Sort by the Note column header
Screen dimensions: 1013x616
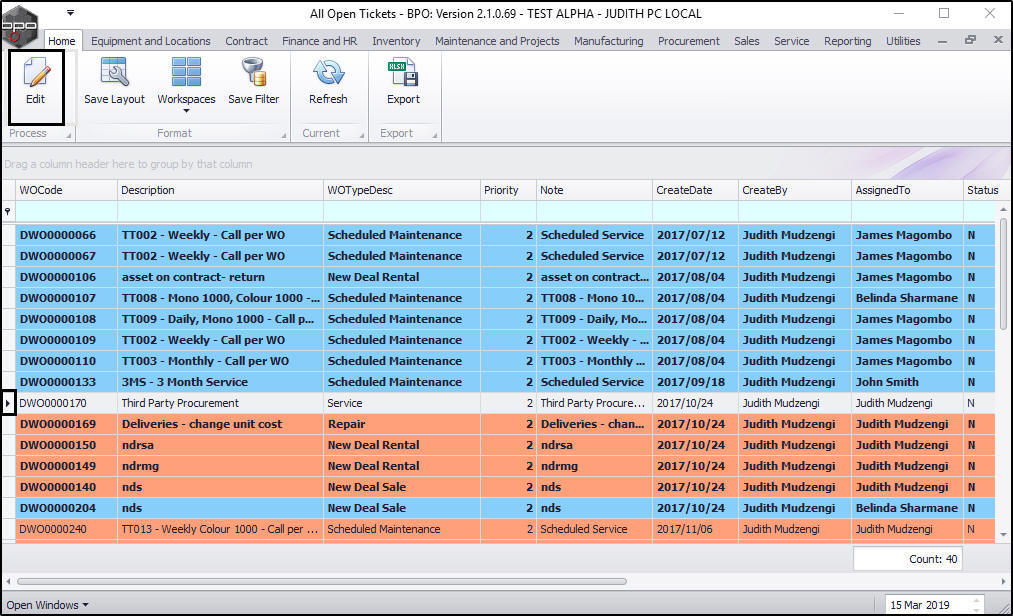594,190
